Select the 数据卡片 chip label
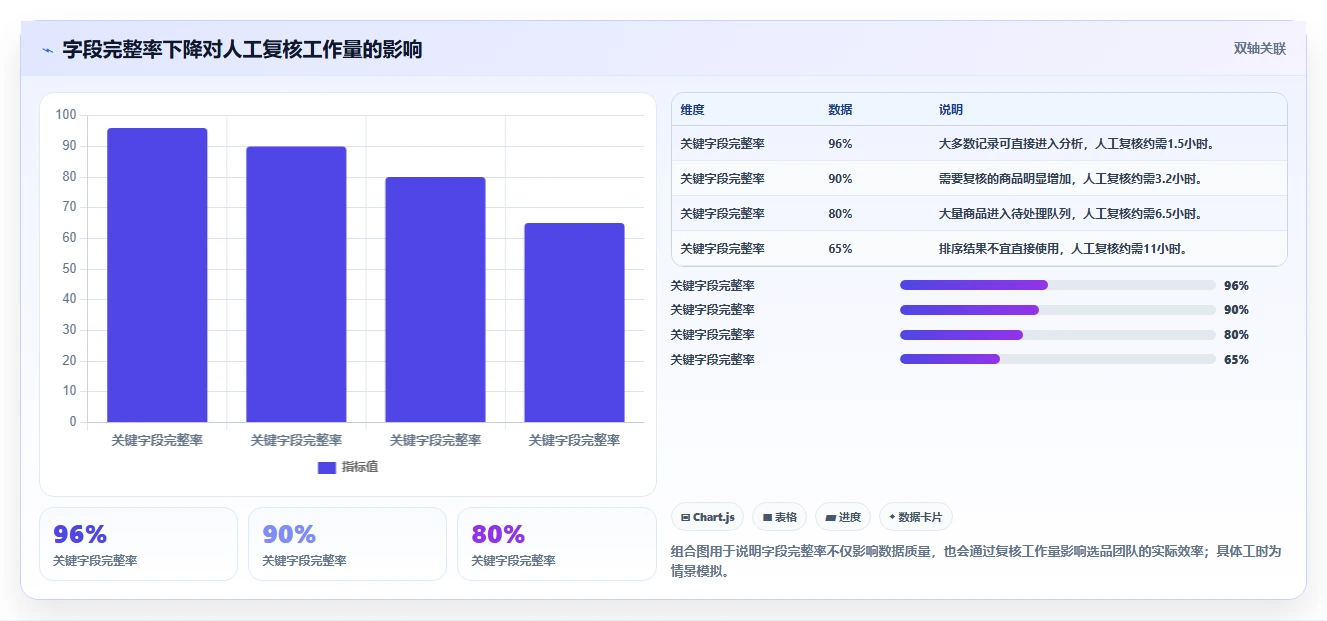 coord(921,517)
